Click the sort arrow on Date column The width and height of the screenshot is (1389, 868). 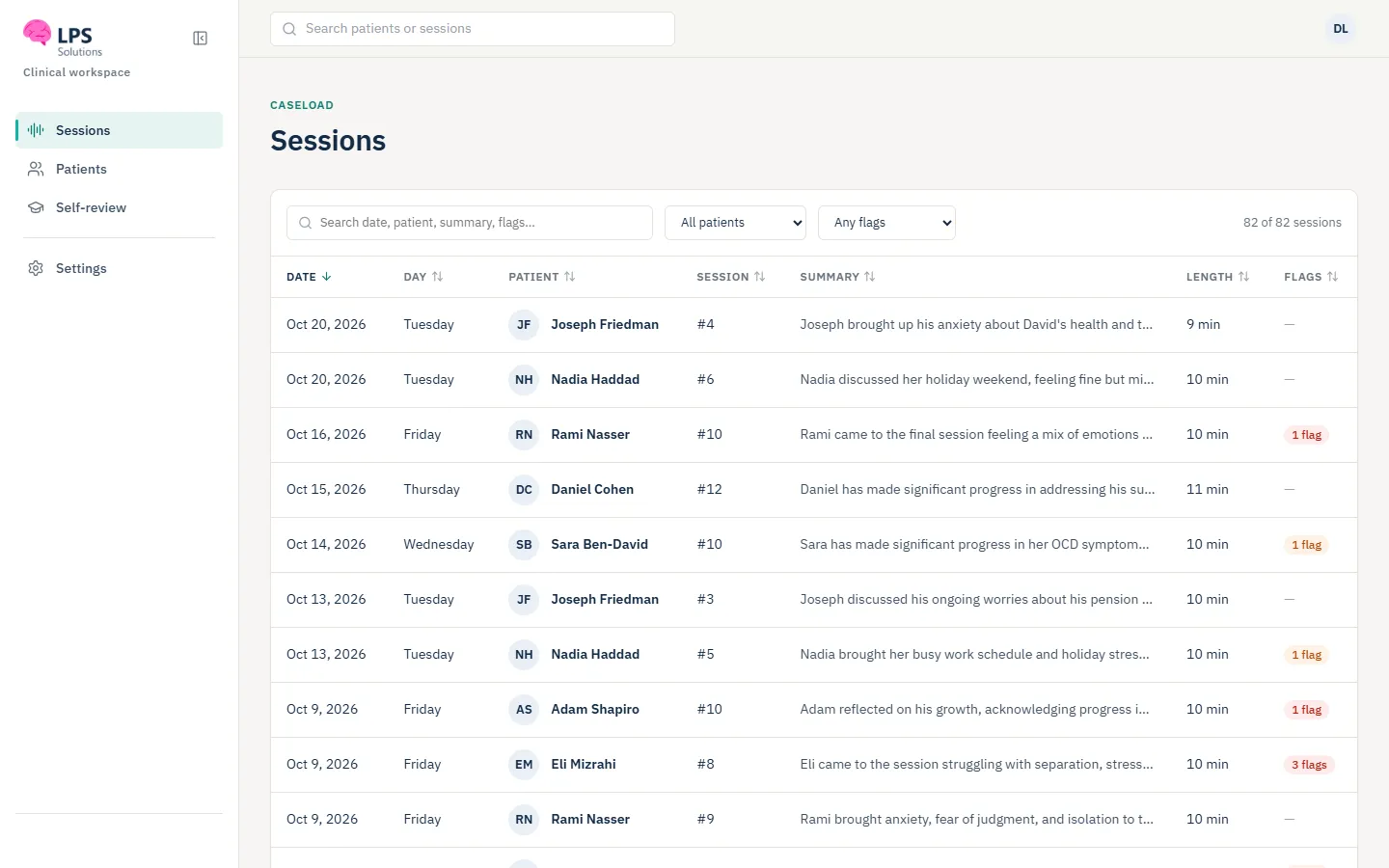[x=326, y=277]
